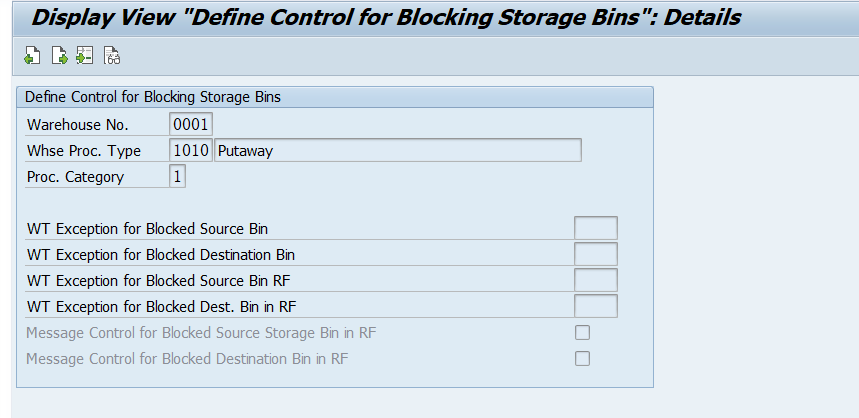859x418 pixels.
Task: Click the Proc. Category label
Action: tap(76, 177)
